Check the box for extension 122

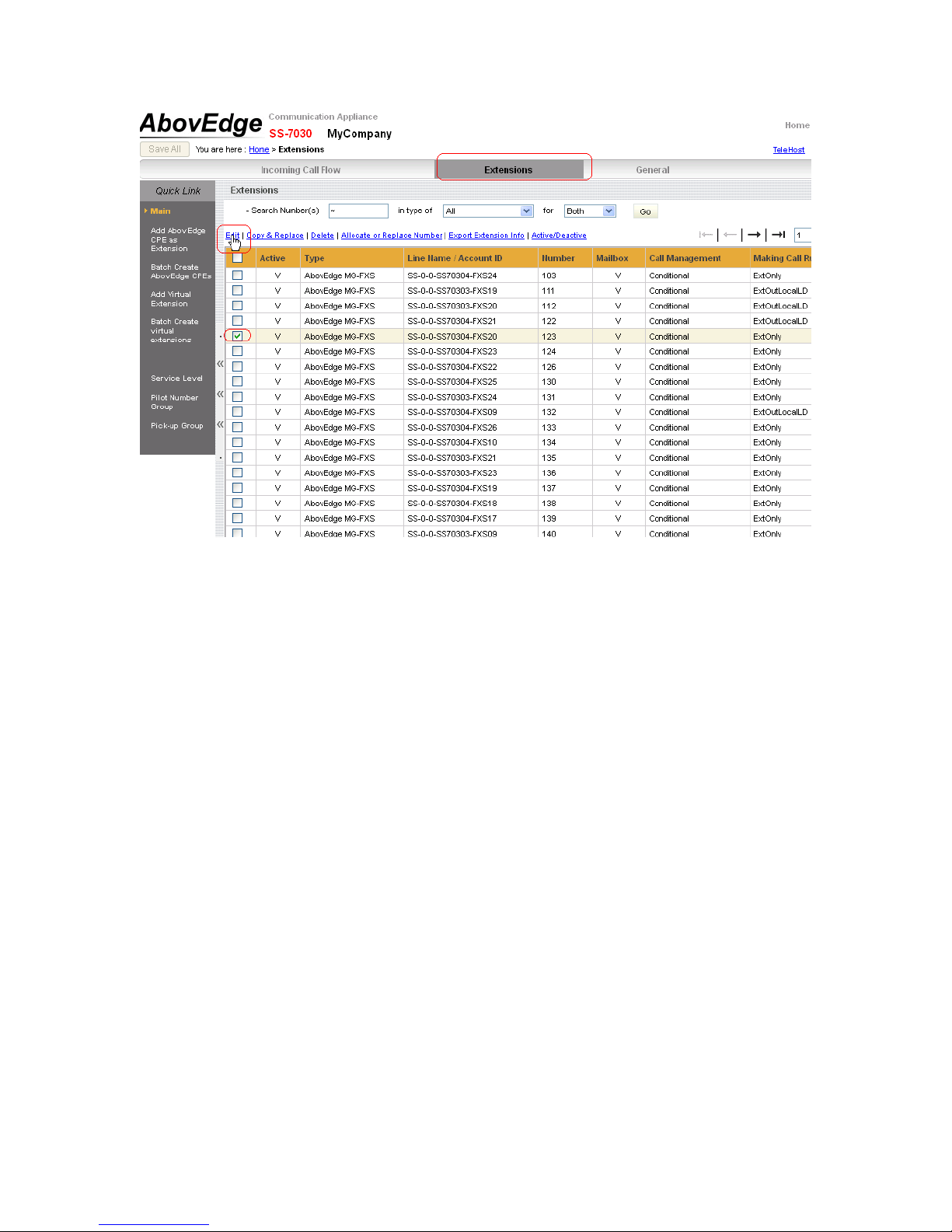tap(238, 321)
